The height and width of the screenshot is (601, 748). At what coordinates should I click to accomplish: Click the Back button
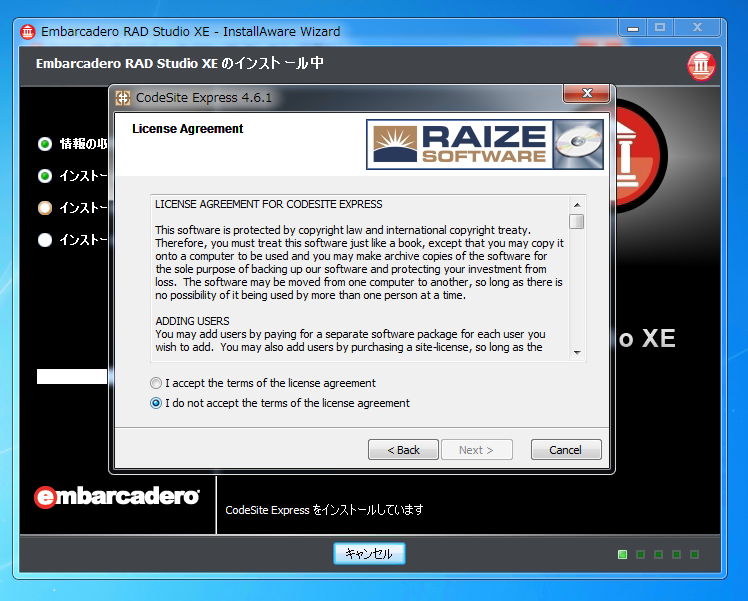[x=403, y=450]
